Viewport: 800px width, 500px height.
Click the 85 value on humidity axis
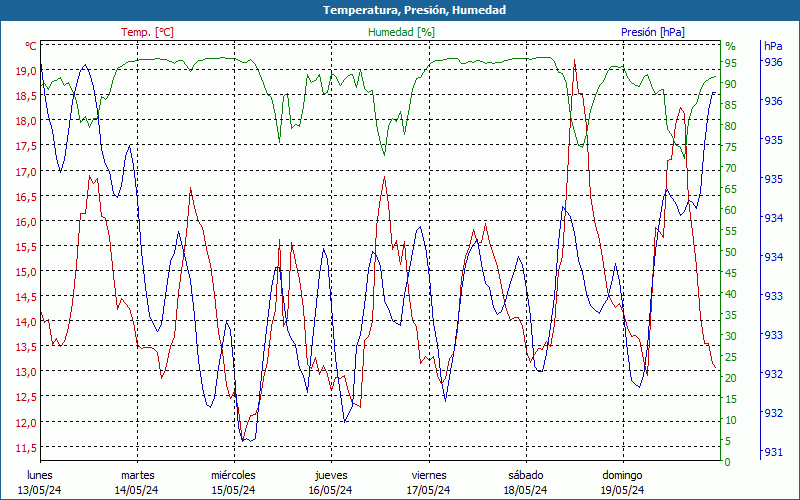(731, 105)
